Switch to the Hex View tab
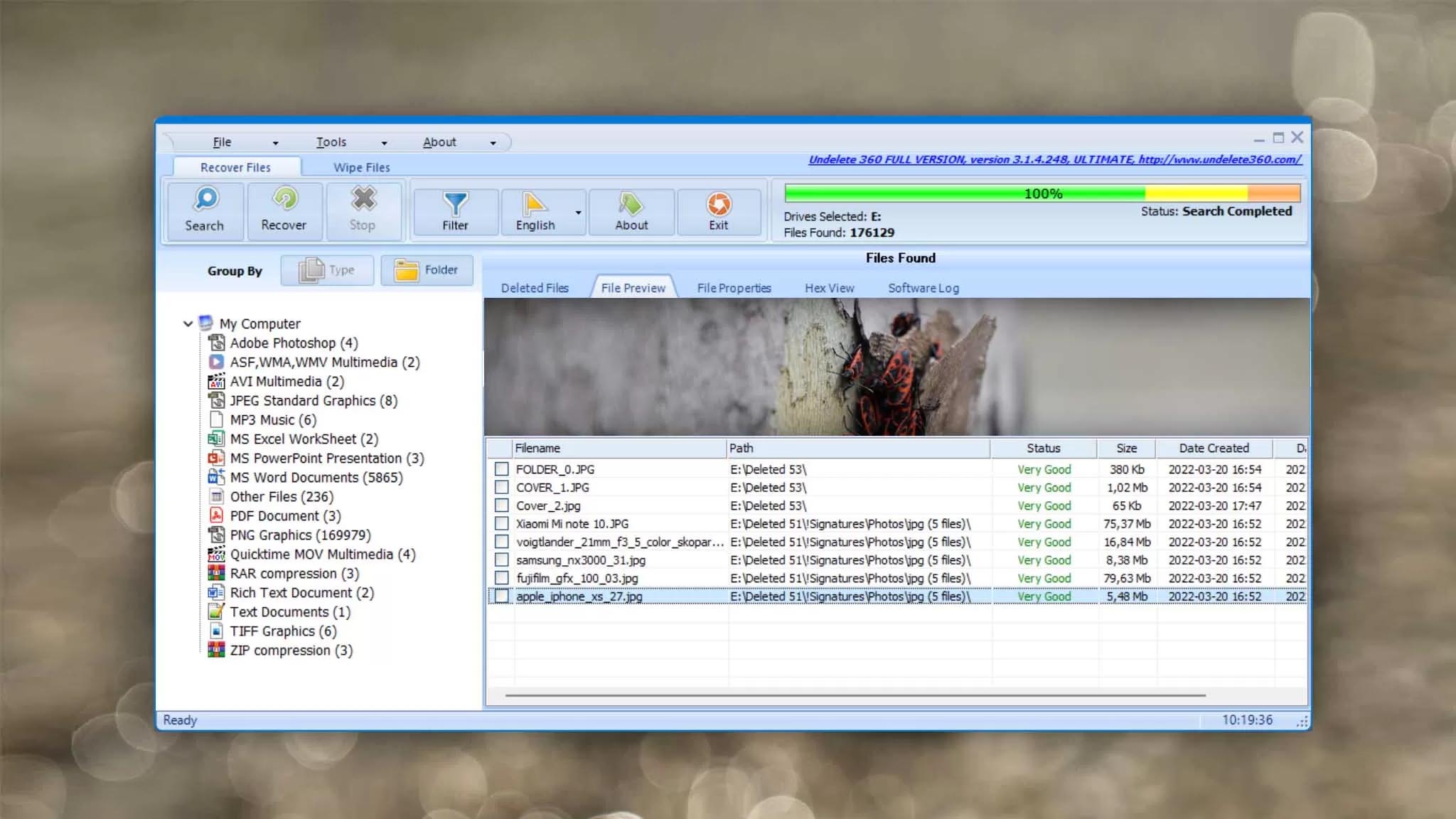The image size is (1456, 819). 829,288
